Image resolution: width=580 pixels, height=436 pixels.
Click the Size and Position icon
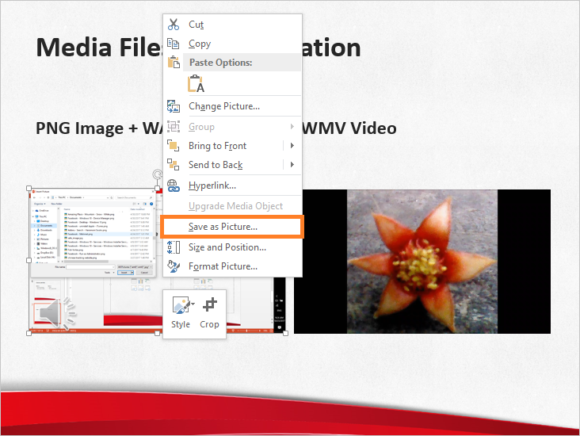[x=173, y=247]
